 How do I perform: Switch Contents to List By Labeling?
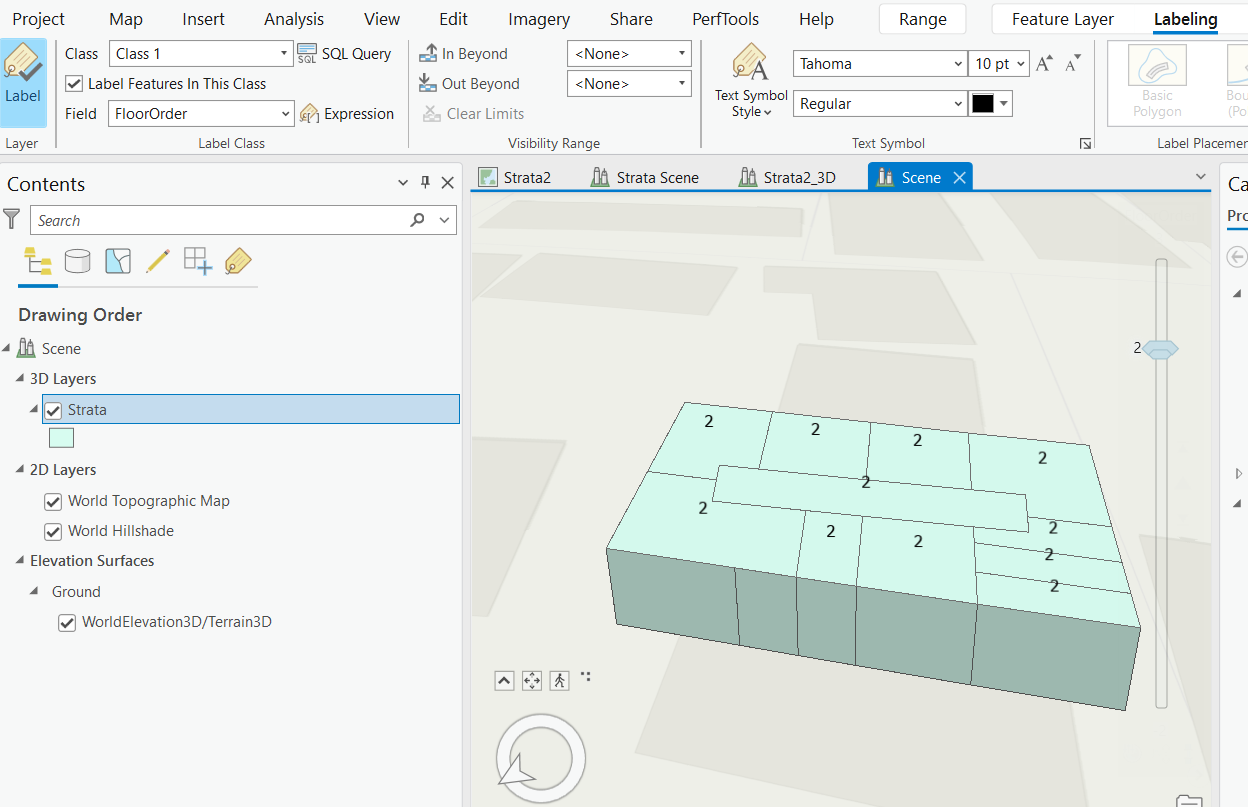pyautogui.click(x=238, y=262)
